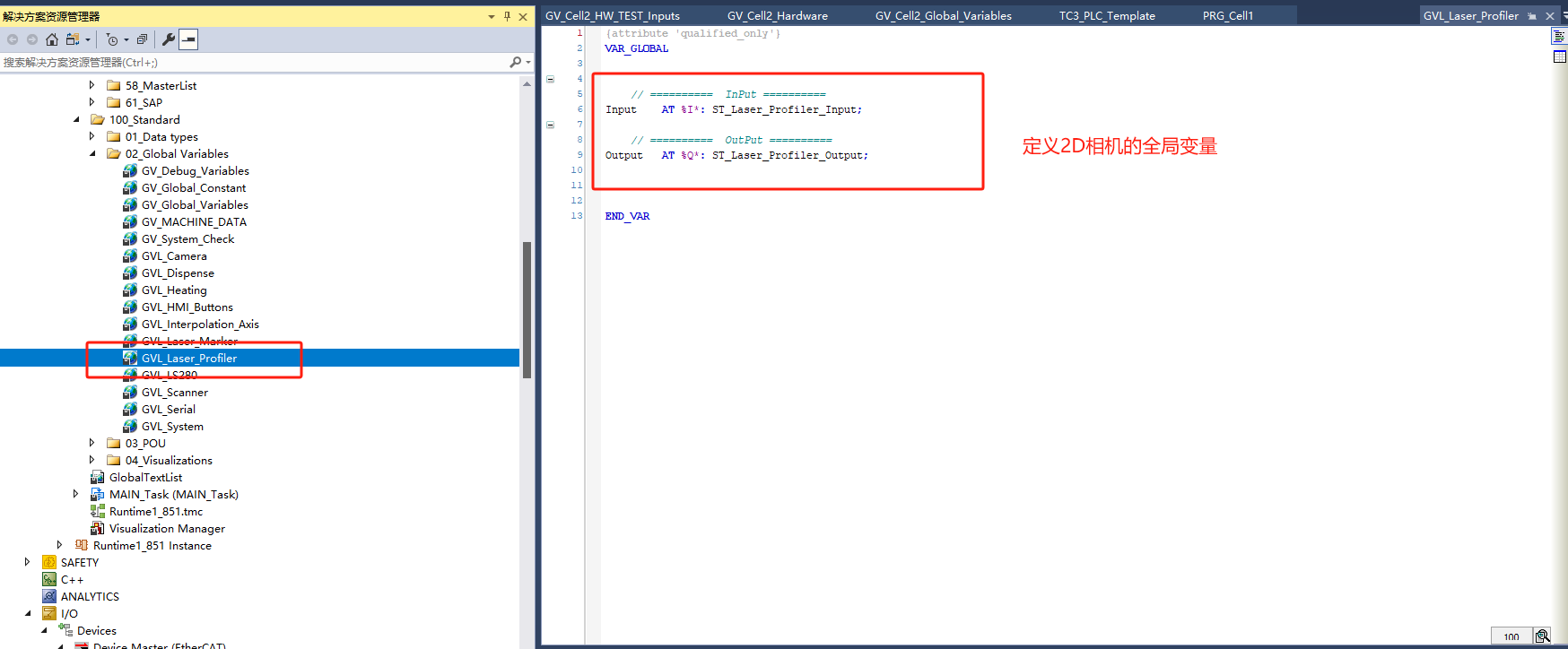
Task: Switch to the GV_Cell2_Hardware tab
Action: coord(778,16)
